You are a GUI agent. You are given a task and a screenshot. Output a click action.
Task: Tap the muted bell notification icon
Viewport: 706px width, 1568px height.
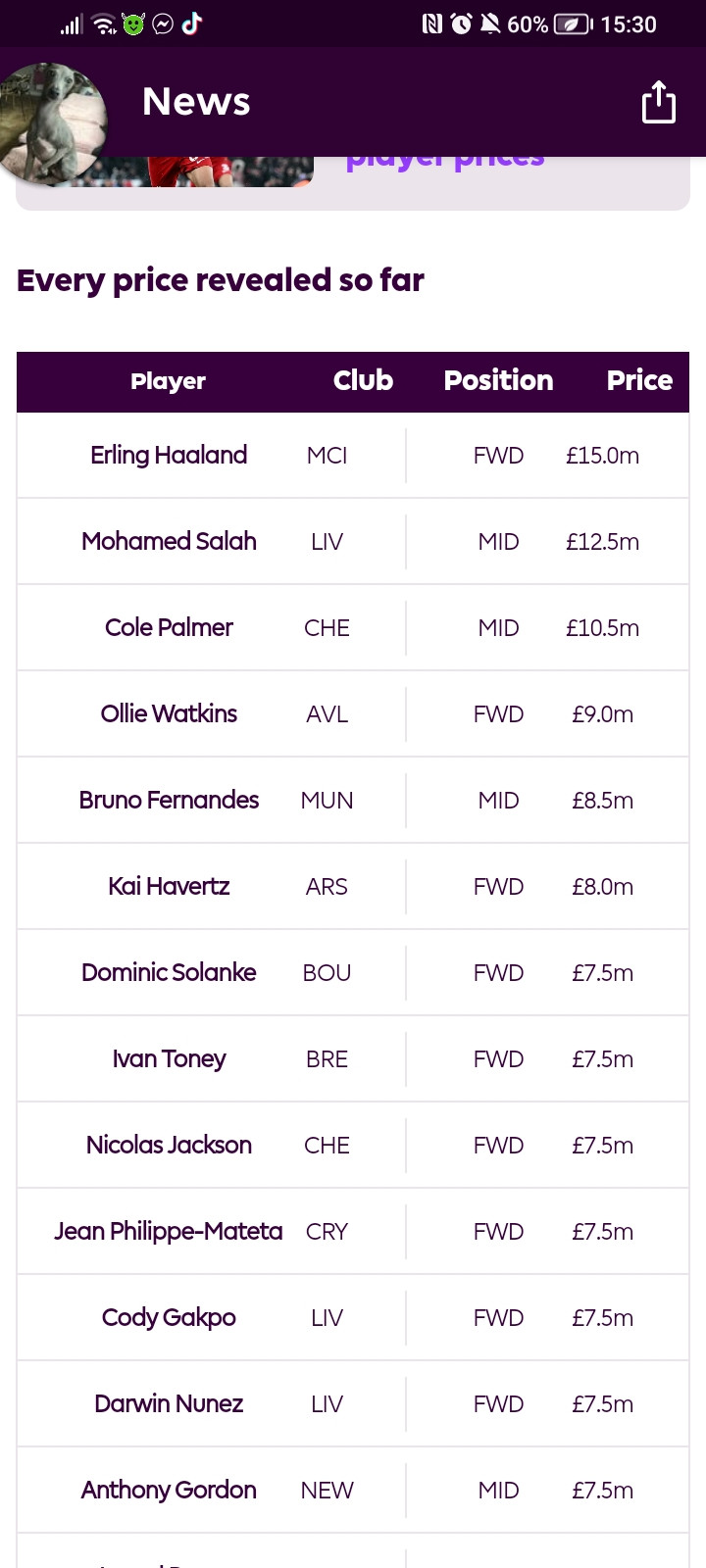coord(490,24)
